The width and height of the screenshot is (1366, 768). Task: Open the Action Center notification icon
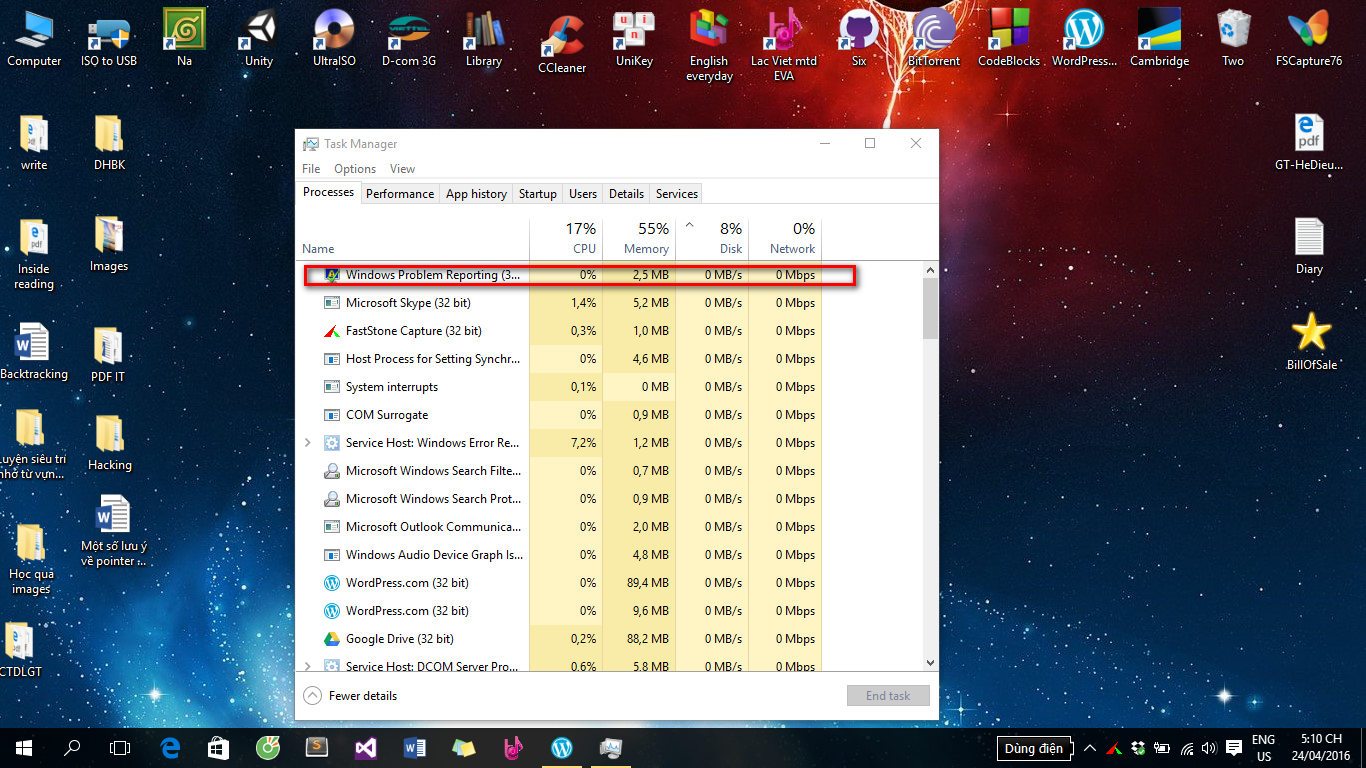tap(1234, 748)
